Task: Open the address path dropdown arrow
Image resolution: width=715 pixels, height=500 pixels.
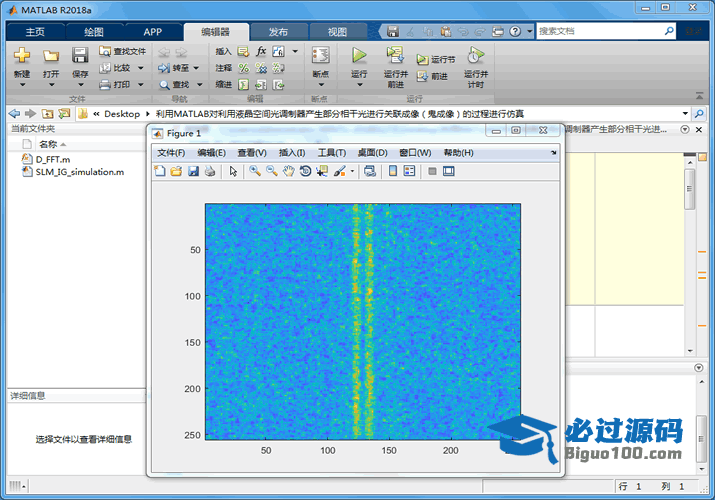Action: click(685, 113)
